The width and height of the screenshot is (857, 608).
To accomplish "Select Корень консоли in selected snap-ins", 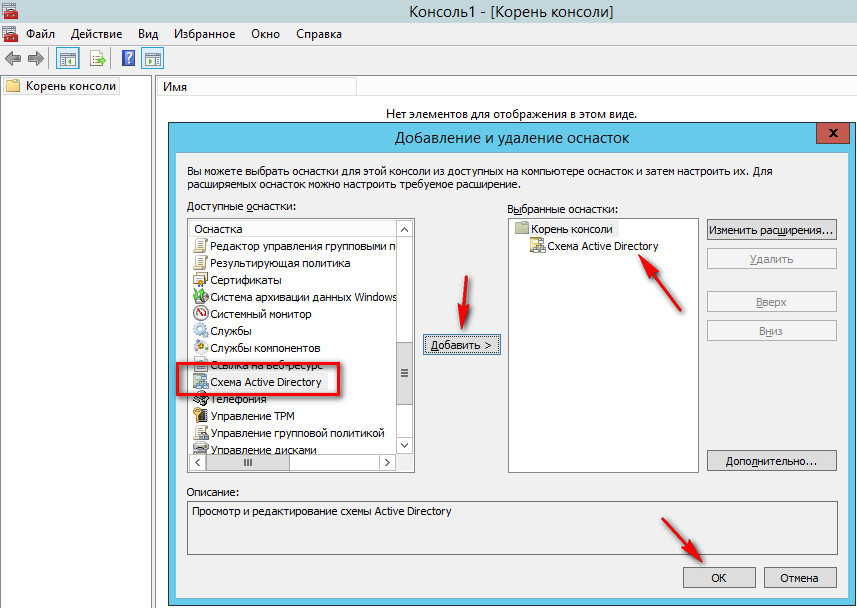I will pyautogui.click(x=572, y=229).
